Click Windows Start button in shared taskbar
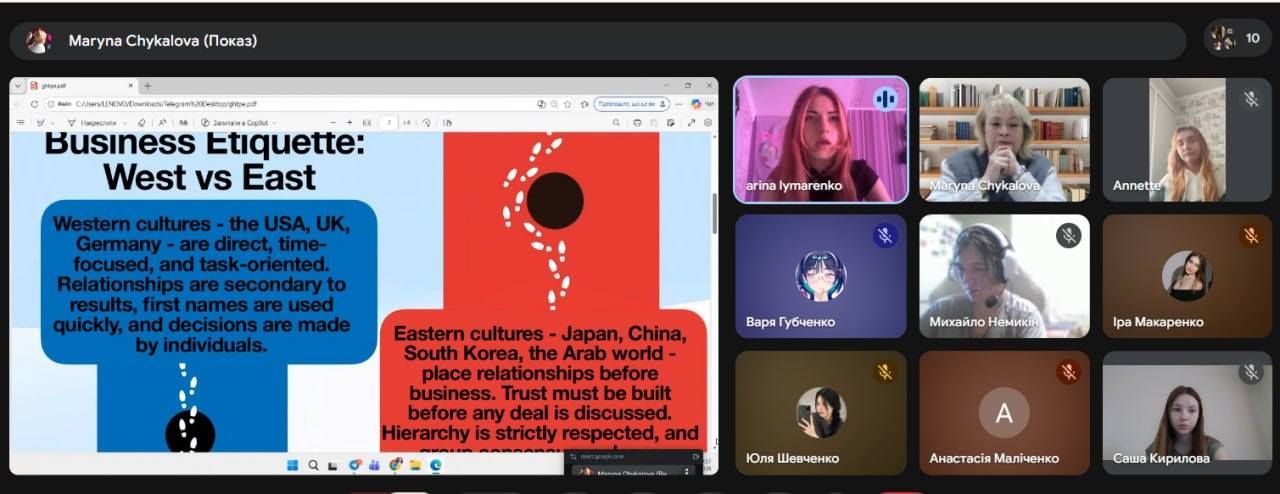 (x=293, y=465)
